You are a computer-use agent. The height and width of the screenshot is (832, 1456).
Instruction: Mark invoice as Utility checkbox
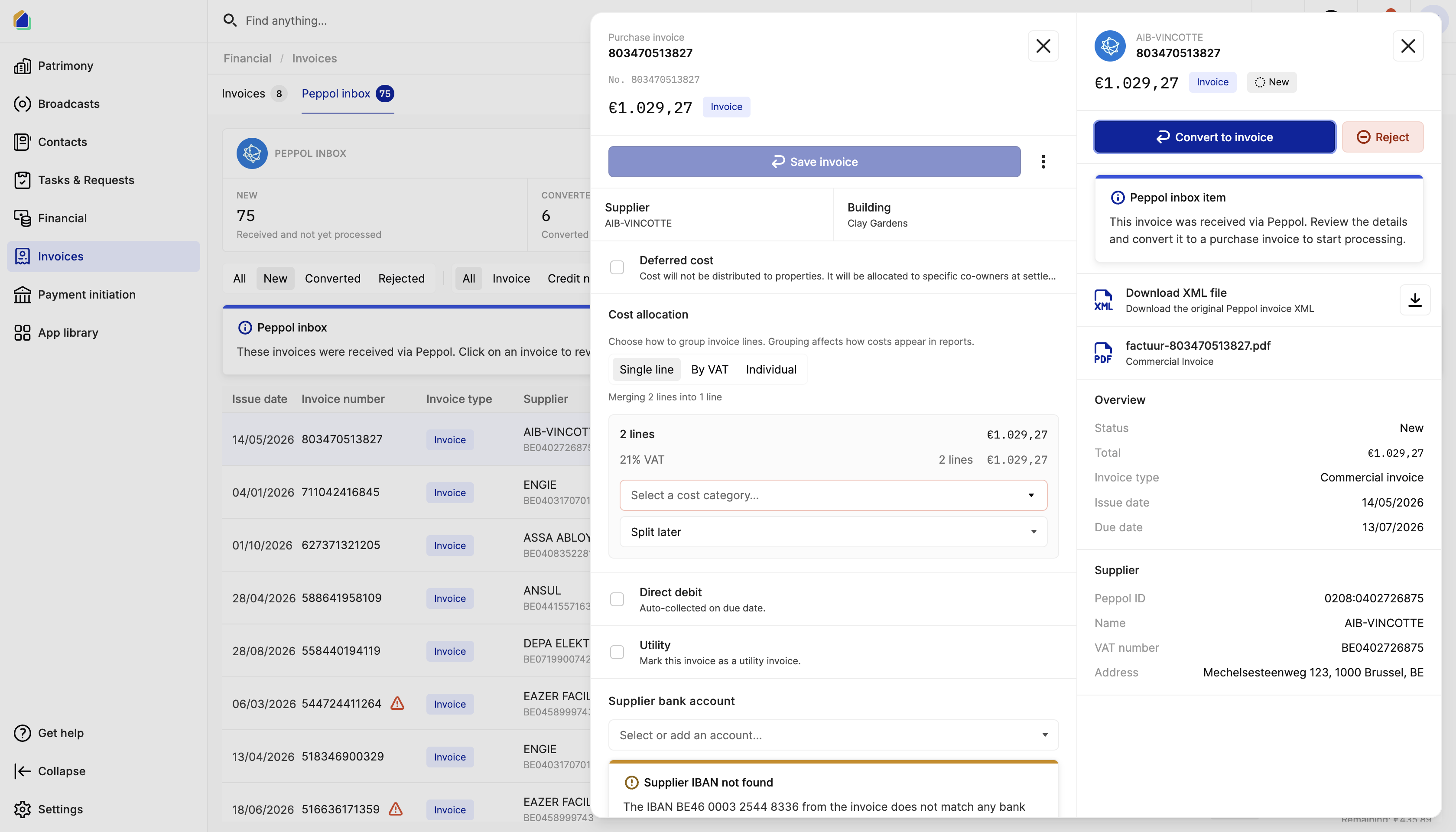(x=617, y=652)
